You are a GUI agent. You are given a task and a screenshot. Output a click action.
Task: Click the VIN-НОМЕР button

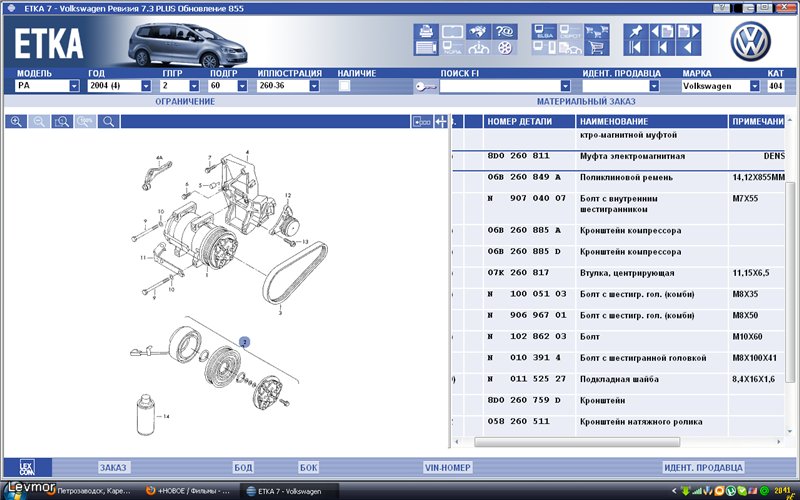point(447,467)
